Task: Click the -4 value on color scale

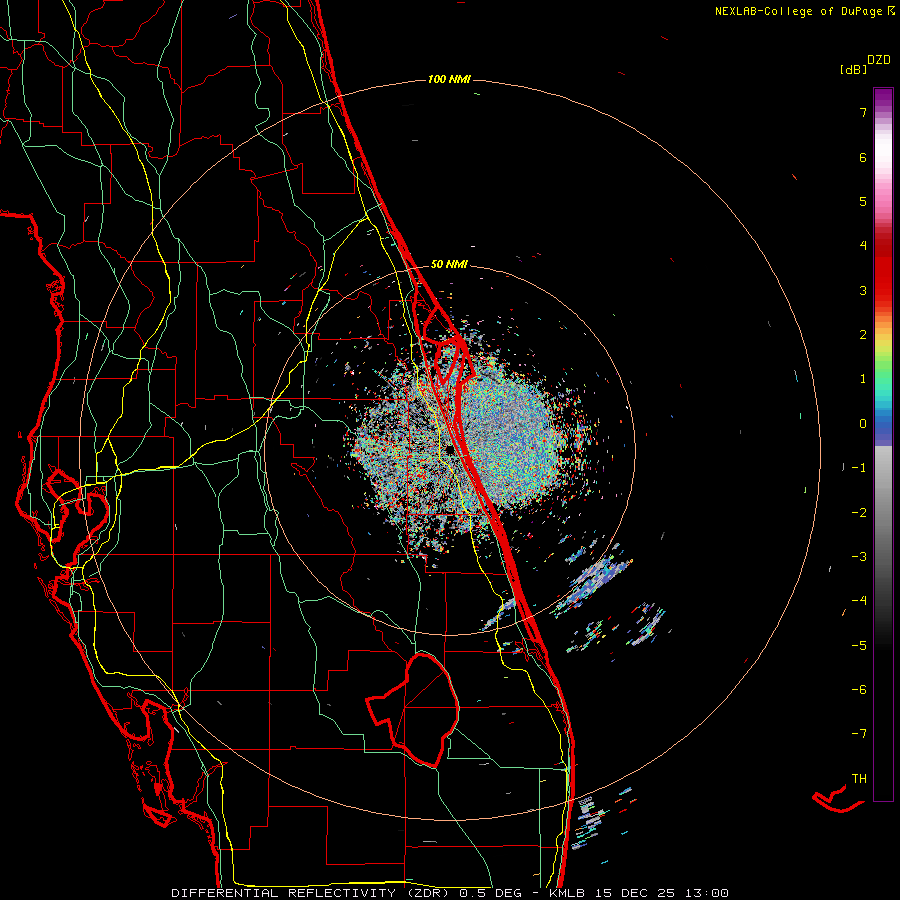Action: [x=859, y=601]
